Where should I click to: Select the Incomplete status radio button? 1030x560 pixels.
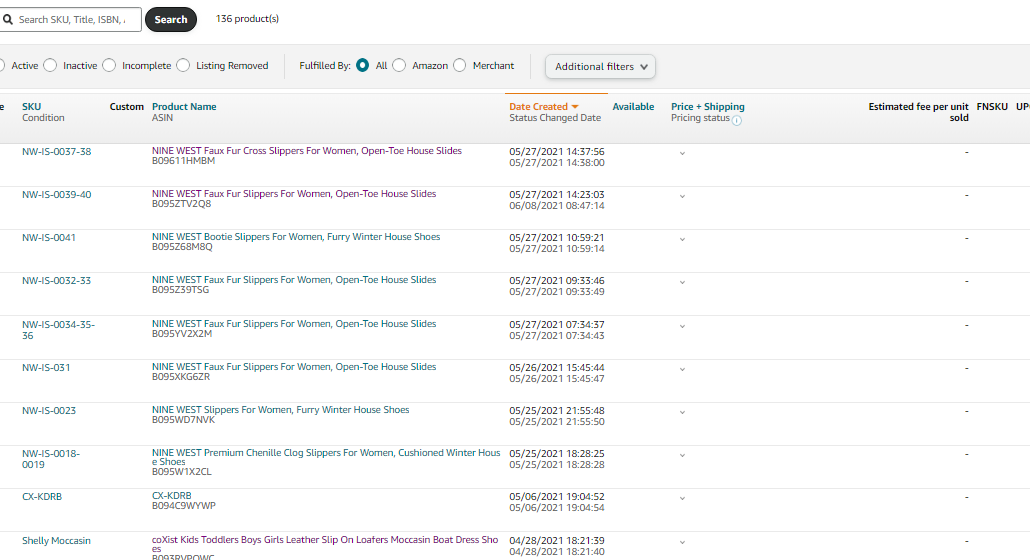[x=109, y=65]
